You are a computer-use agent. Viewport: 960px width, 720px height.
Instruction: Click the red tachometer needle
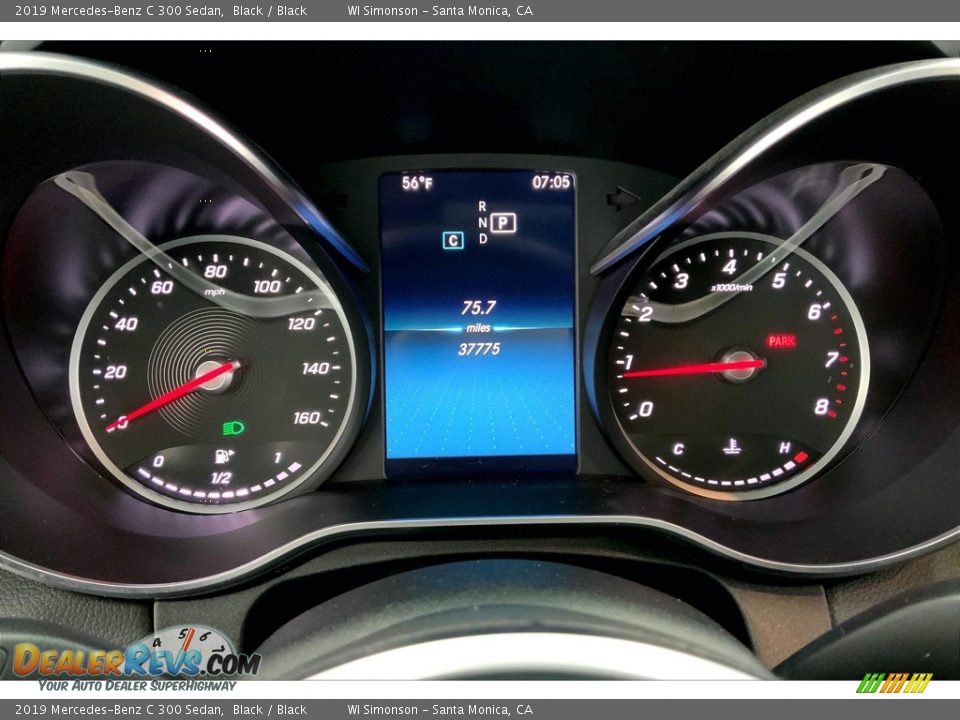point(692,369)
